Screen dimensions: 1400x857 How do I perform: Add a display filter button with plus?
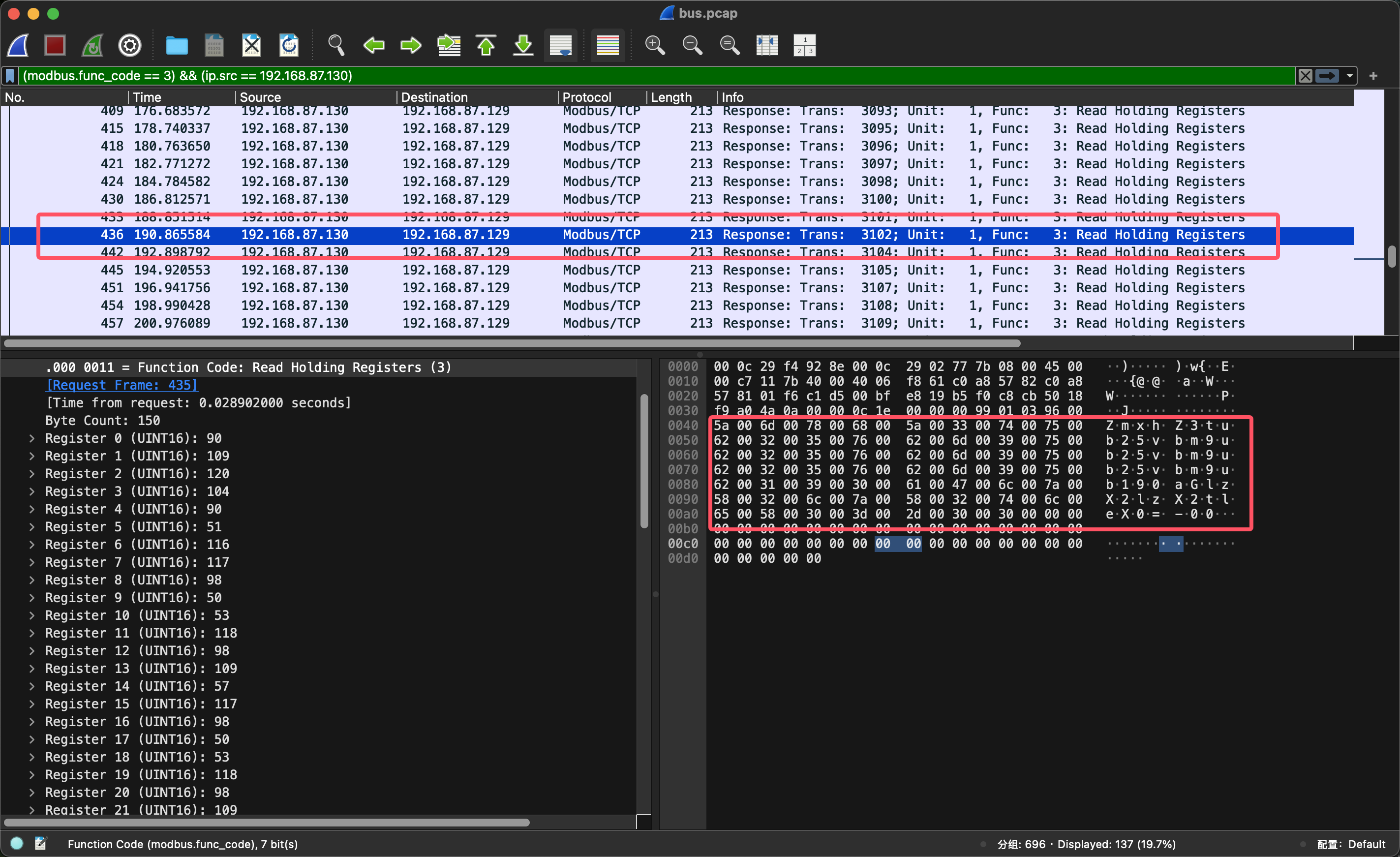point(1373,76)
